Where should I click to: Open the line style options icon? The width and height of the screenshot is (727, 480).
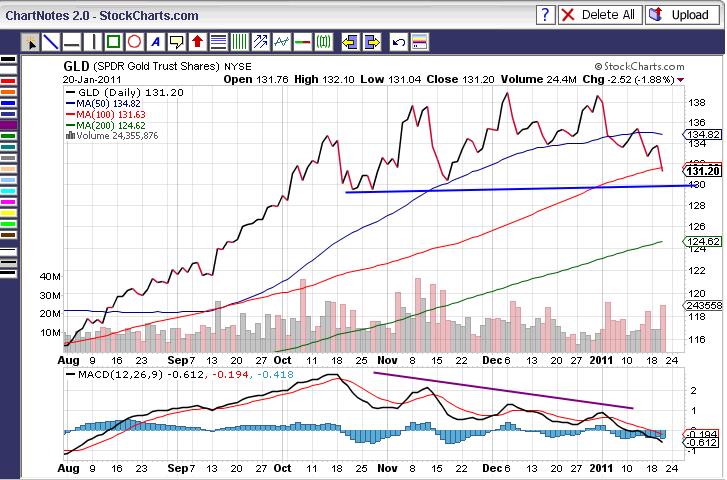click(x=419, y=42)
